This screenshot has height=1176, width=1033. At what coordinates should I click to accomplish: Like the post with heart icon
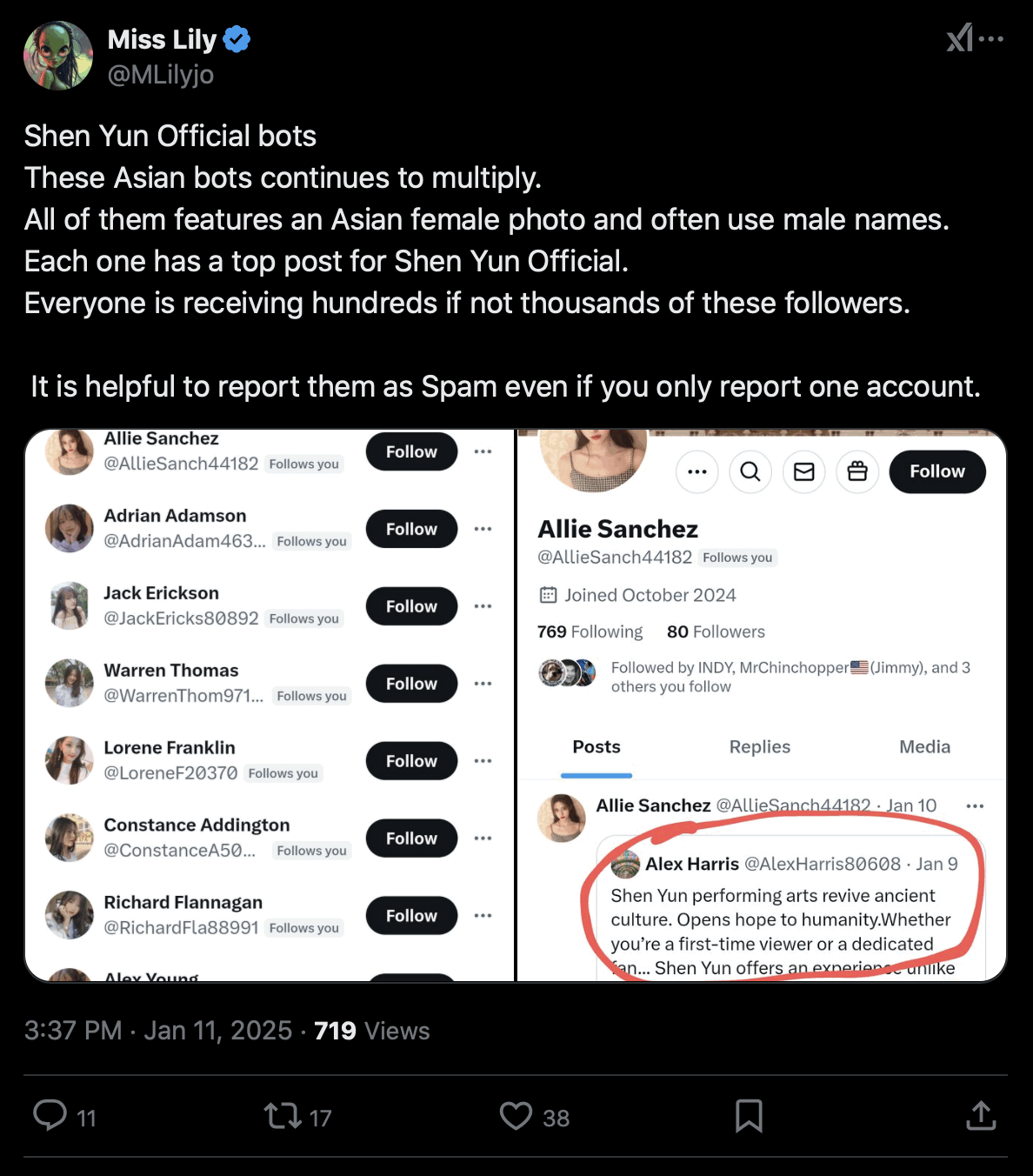[516, 1116]
